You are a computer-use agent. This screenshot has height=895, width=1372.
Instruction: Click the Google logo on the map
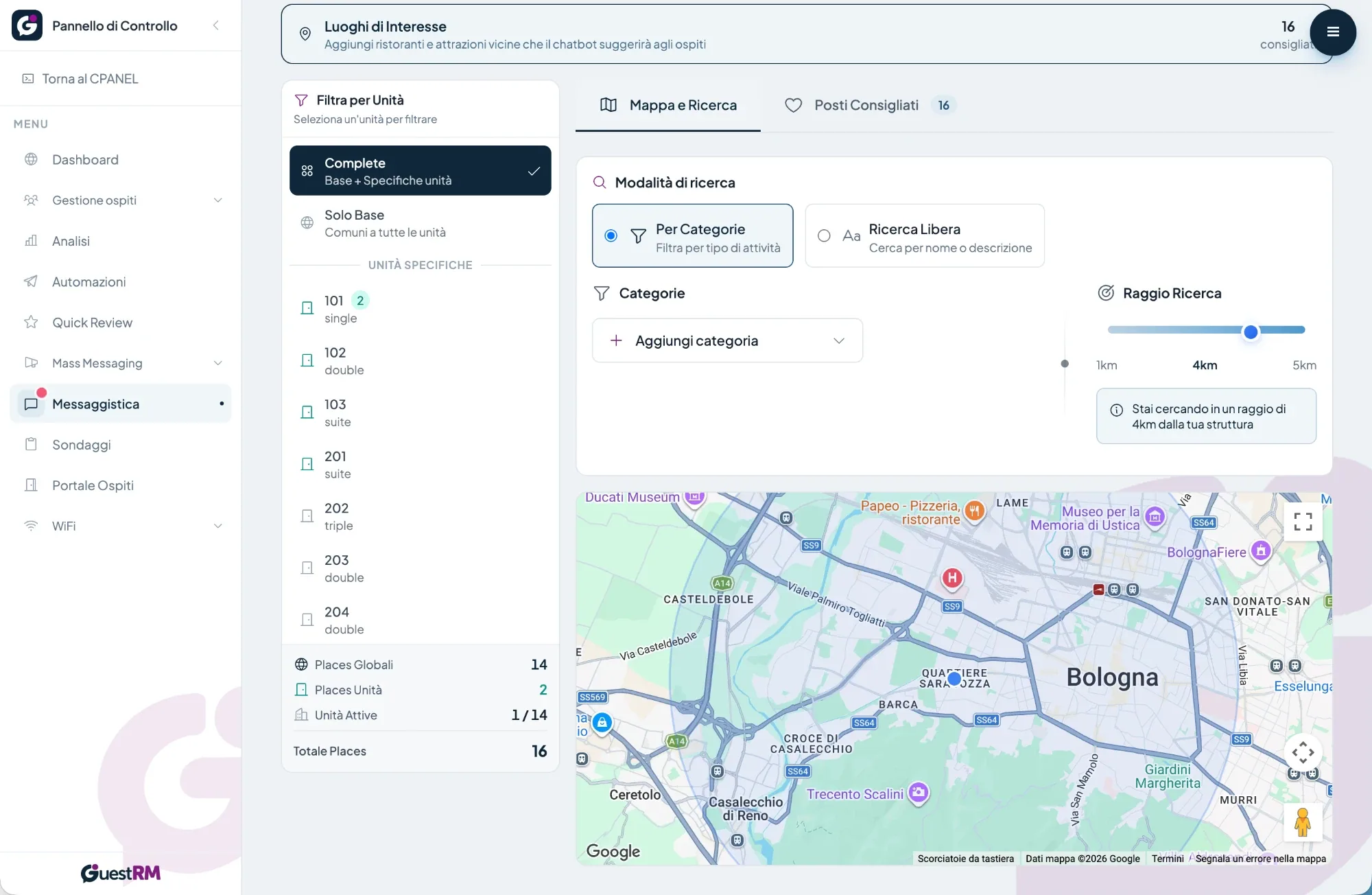click(x=613, y=851)
